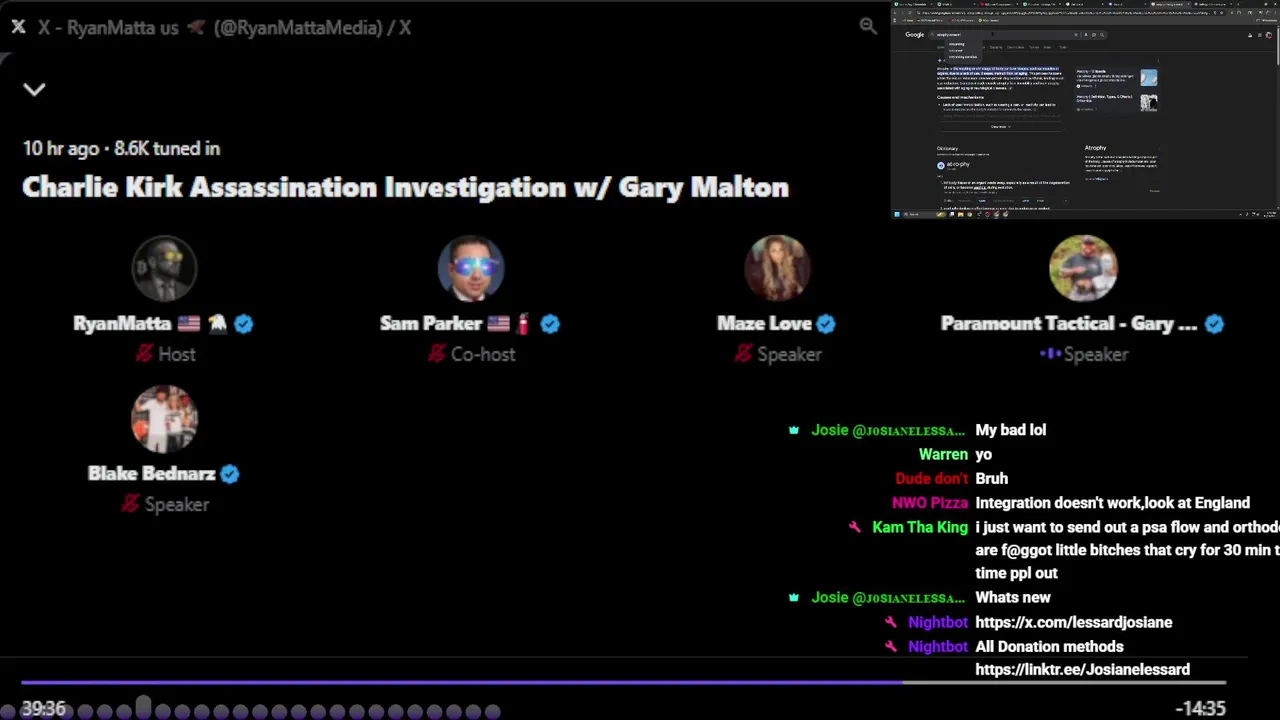The image size is (1280, 720).
Task: Open Blake Bednarz's speaker avatar
Action: click(x=164, y=419)
